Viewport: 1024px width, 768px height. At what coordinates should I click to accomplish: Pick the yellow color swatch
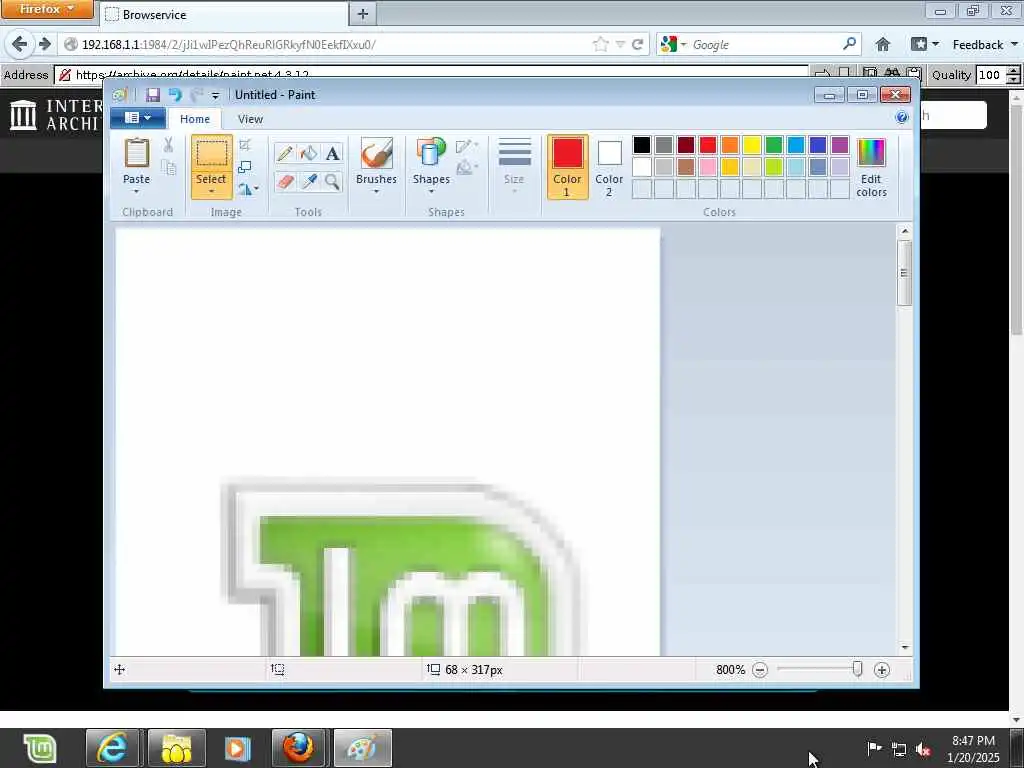point(752,145)
